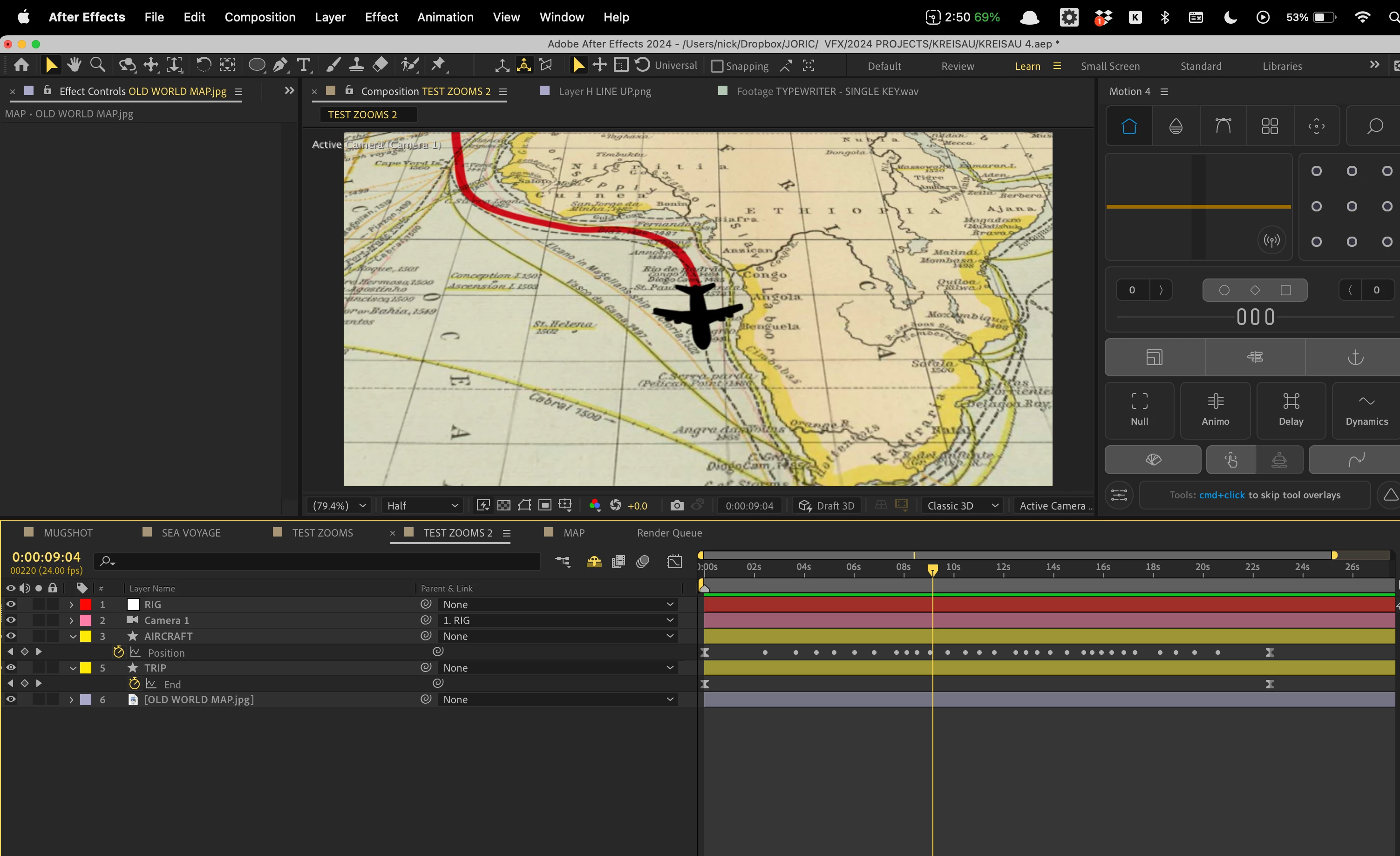Switch to the SEA VOYAGE timeline tab
The height and width of the screenshot is (856, 1400).
click(x=190, y=533)
